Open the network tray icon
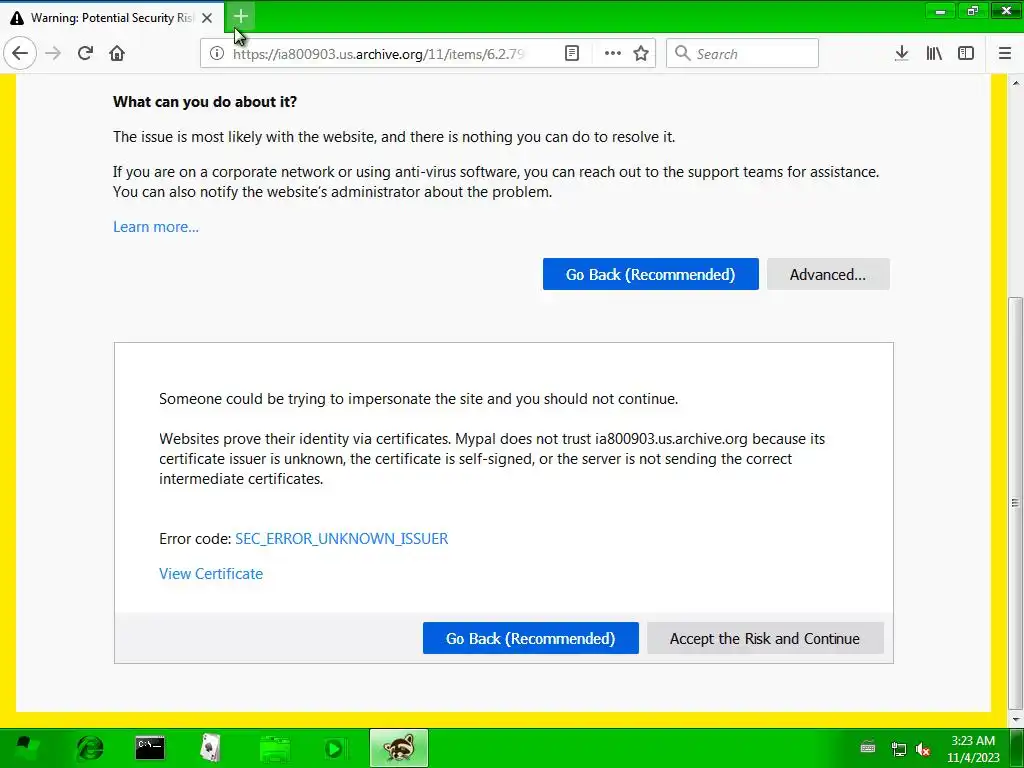Viewport: 1024px width, 768px height. coord(899,749)
